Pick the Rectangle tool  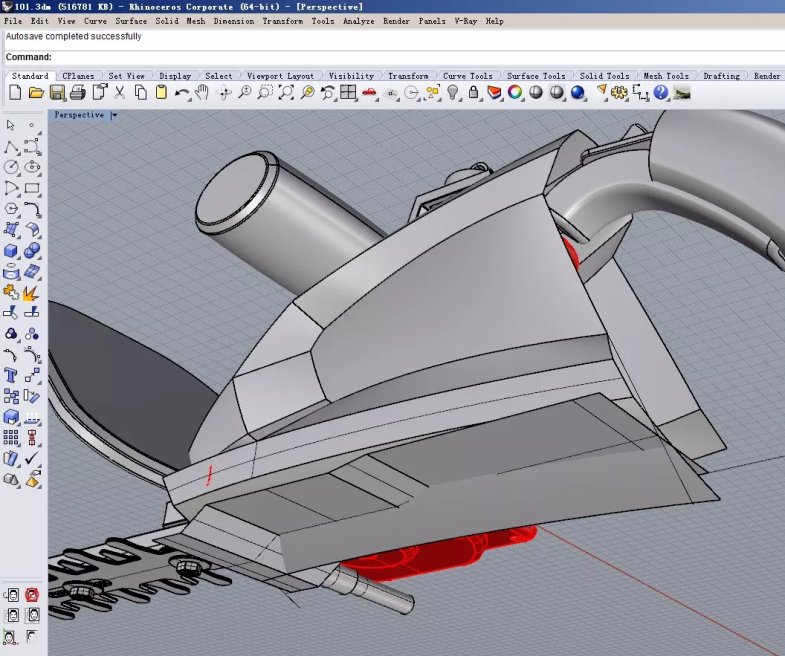(32, 188)
